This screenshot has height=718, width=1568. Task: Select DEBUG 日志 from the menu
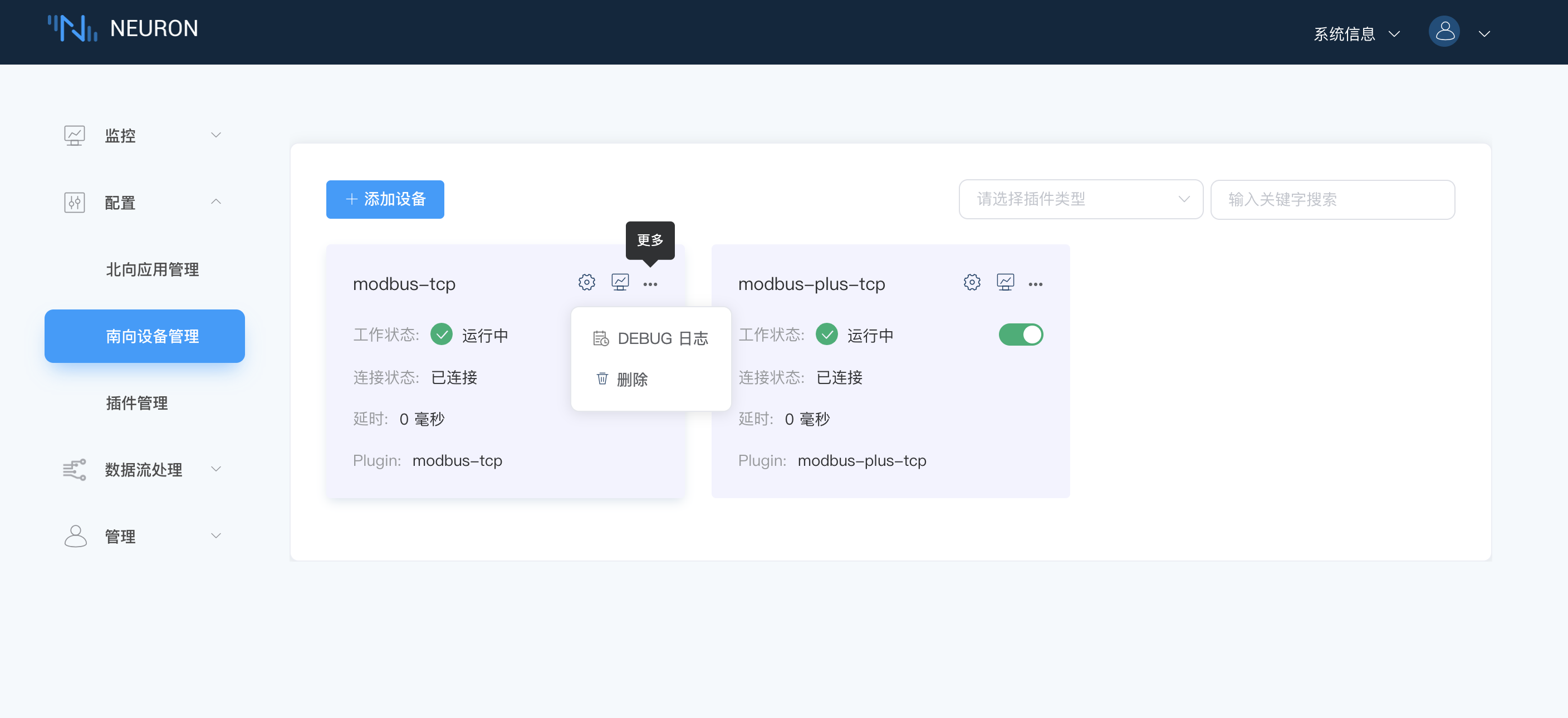pyautogui.click(x=651, y=338)
